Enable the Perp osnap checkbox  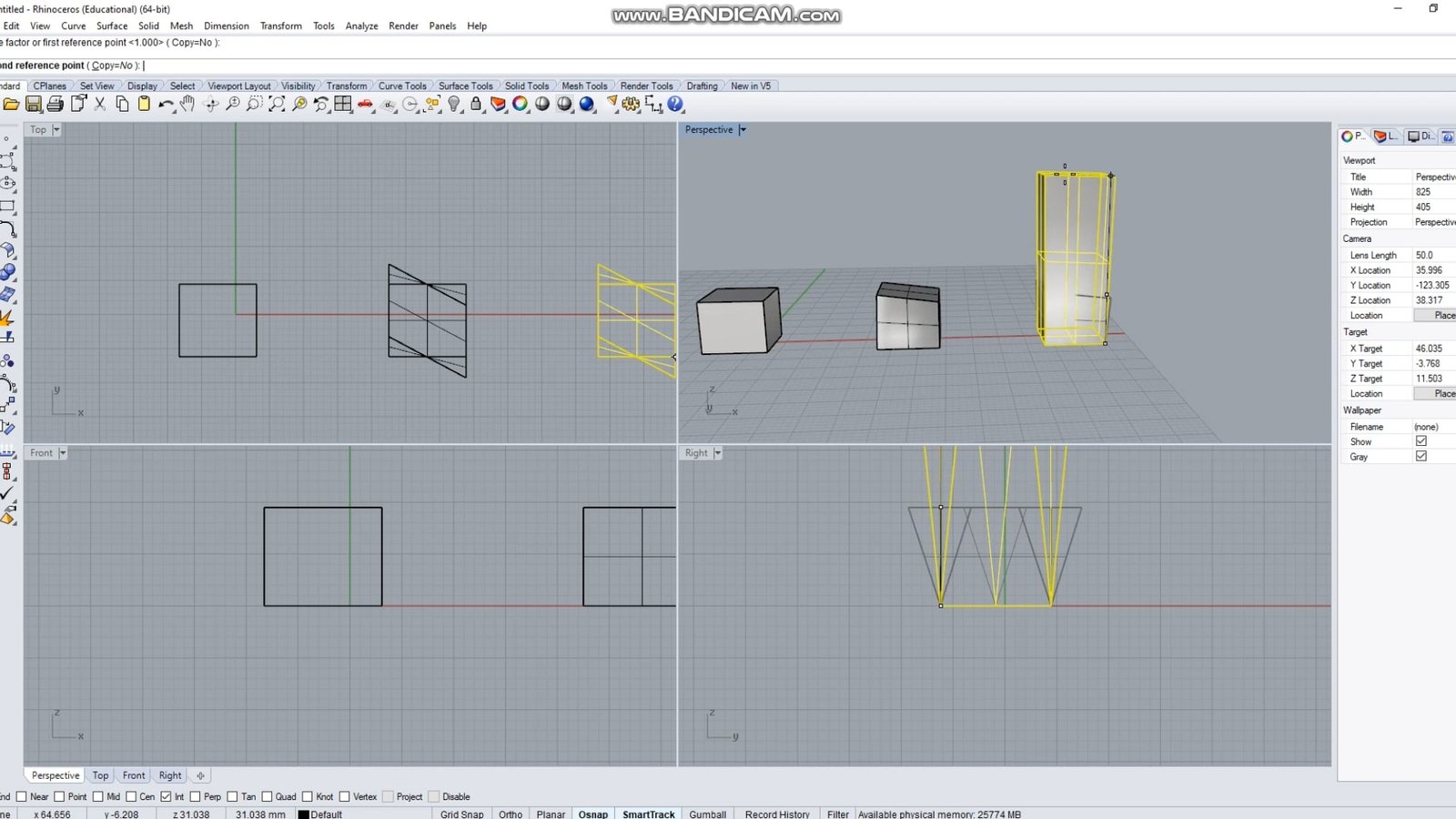(x=195, y=796)
